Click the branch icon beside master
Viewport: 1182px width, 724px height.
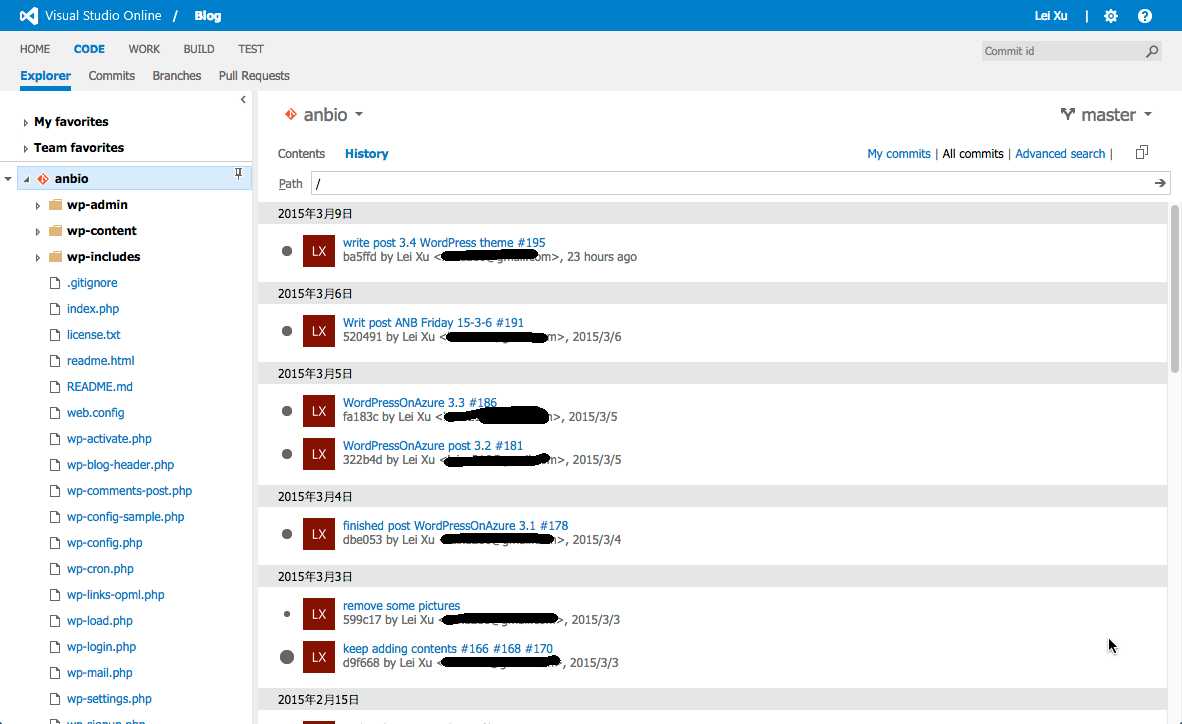click(x=1067, y=114)
